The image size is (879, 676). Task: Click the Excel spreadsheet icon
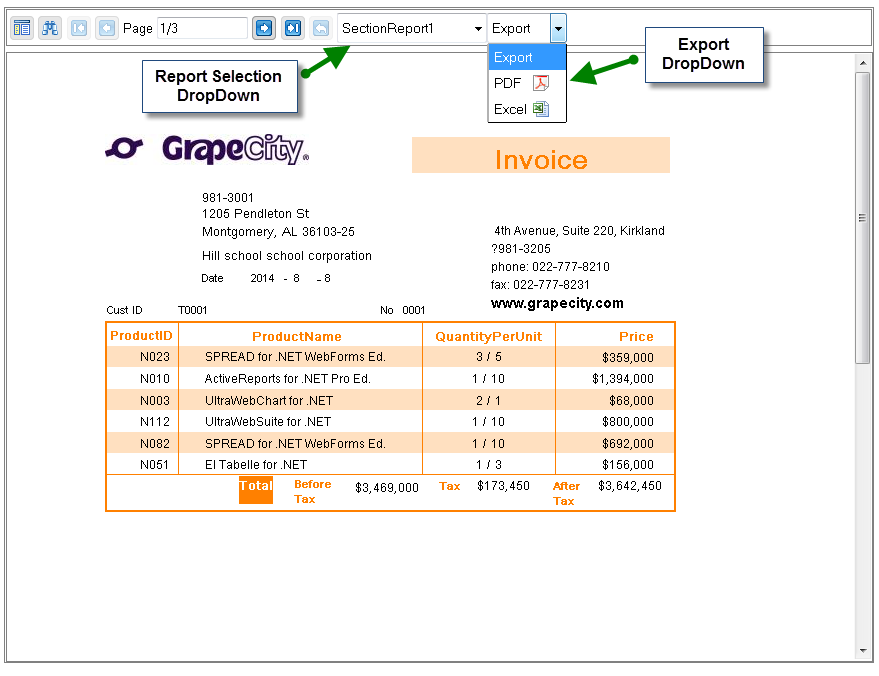pos(541,109)
